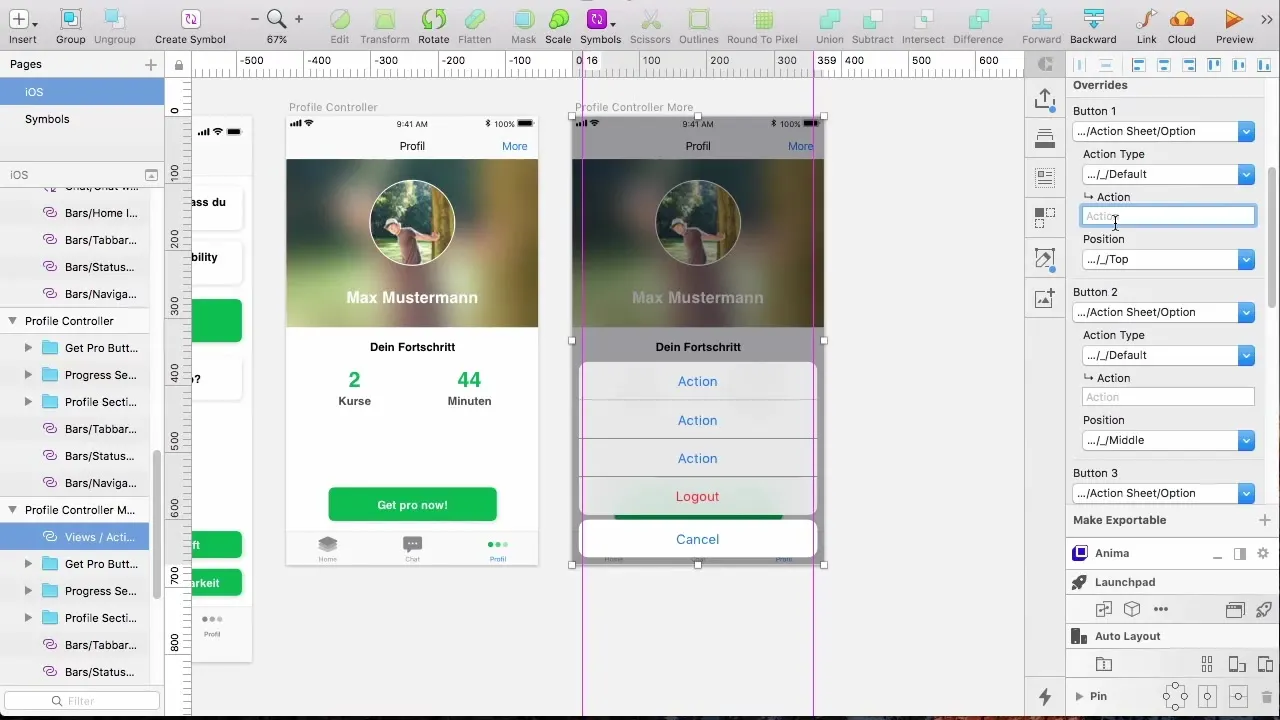Open Button 3 symbol override dropdown

(x=1164, y=493)
